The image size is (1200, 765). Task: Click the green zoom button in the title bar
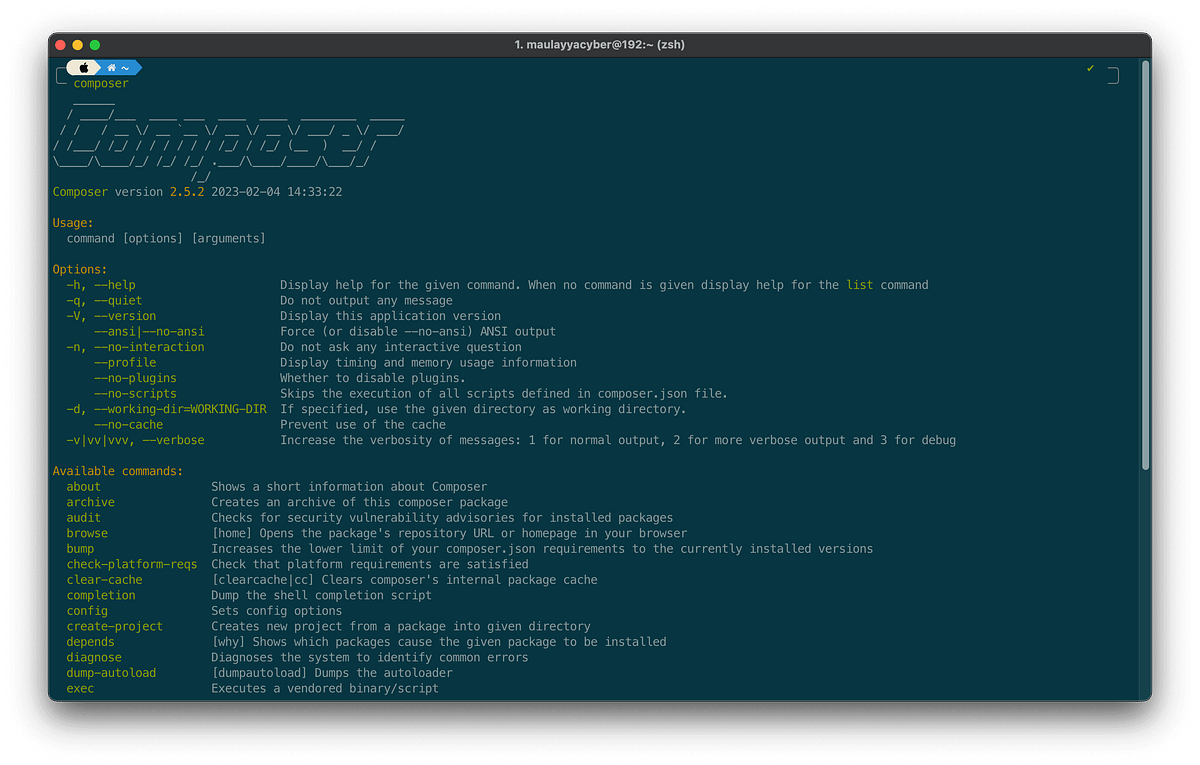pos(95,44)
